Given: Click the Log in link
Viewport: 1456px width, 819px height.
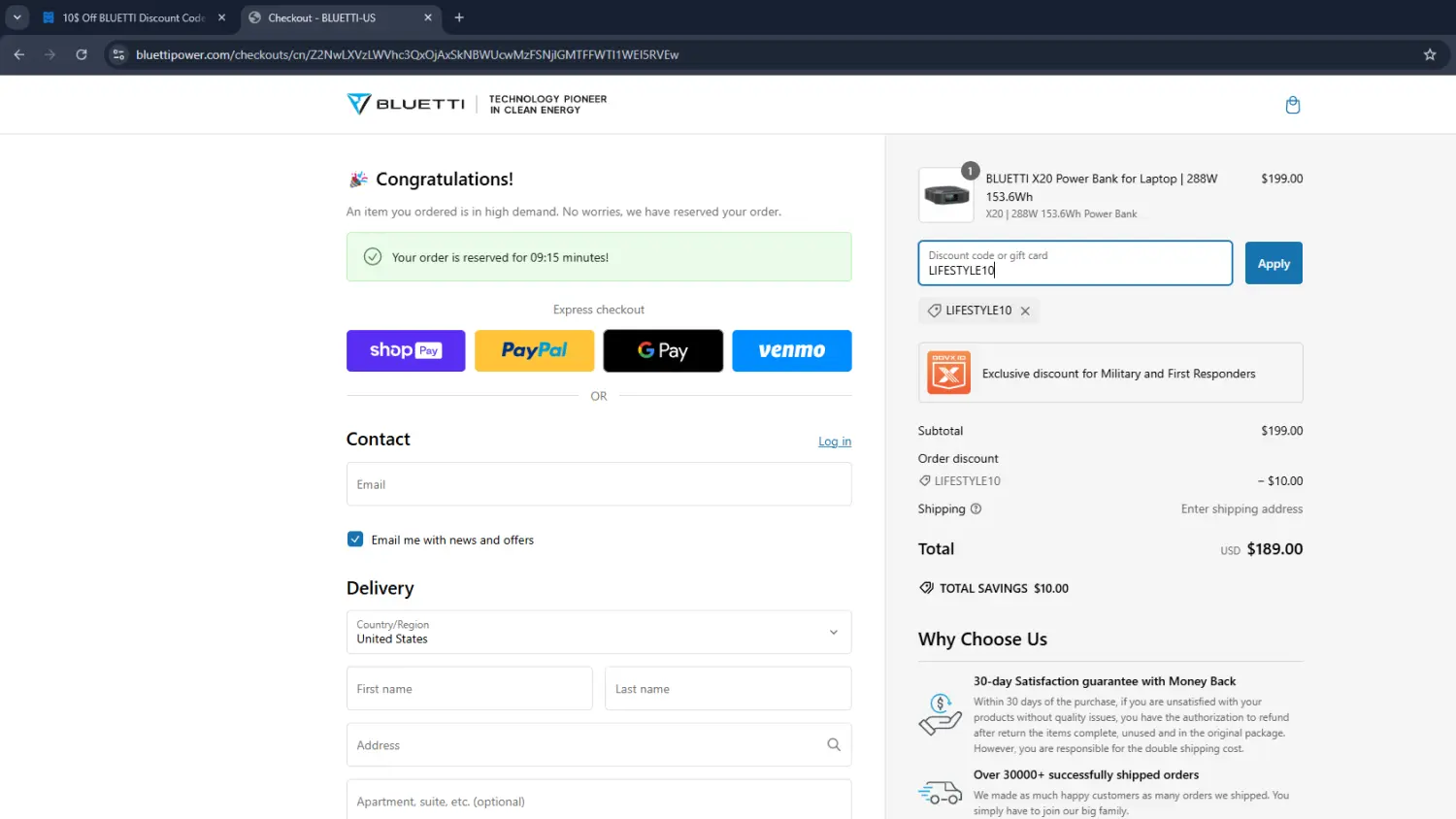Looking at the screenshot, I should (x=834, y=442).
